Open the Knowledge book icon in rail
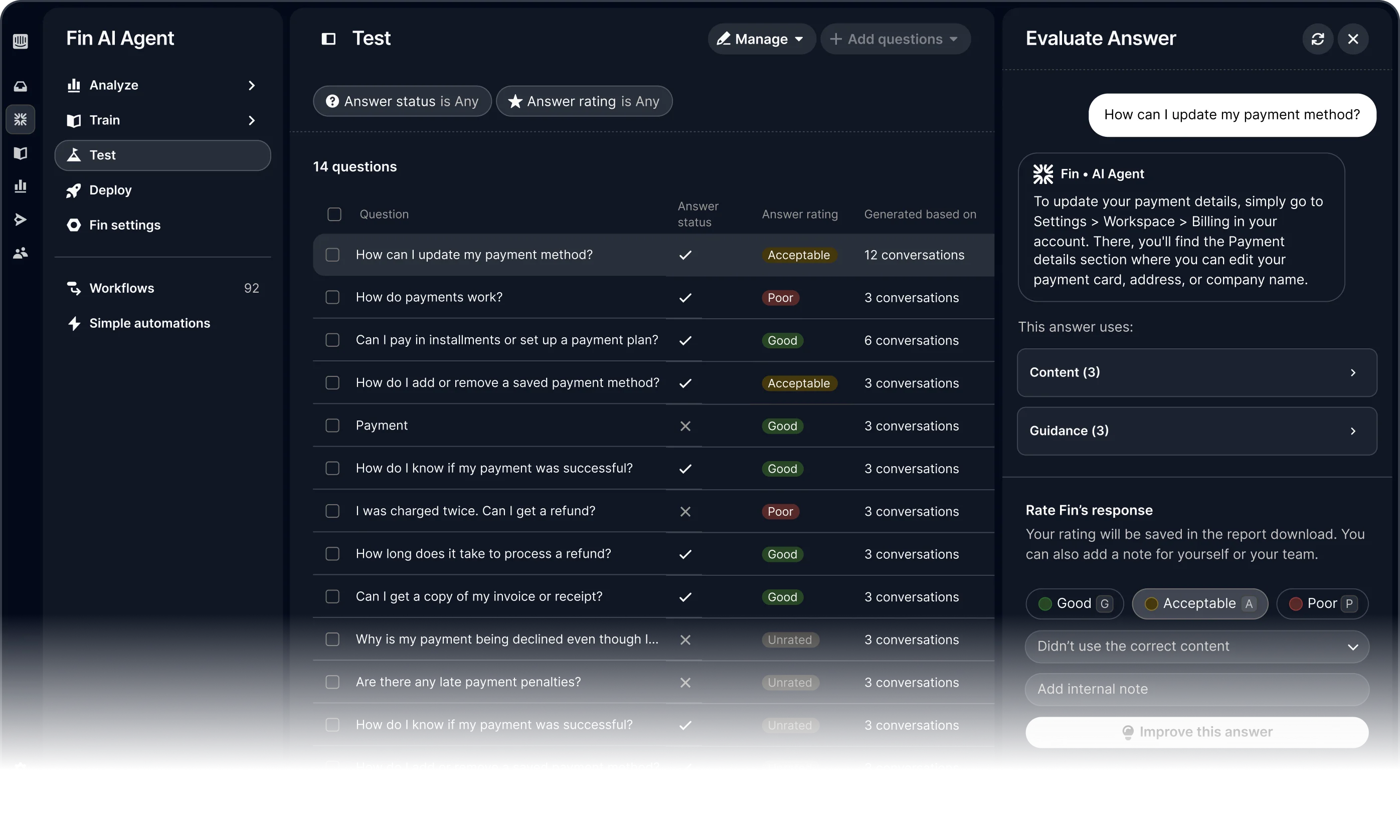This screenshot has width=1400, height=840. click(x=21, y=153)
